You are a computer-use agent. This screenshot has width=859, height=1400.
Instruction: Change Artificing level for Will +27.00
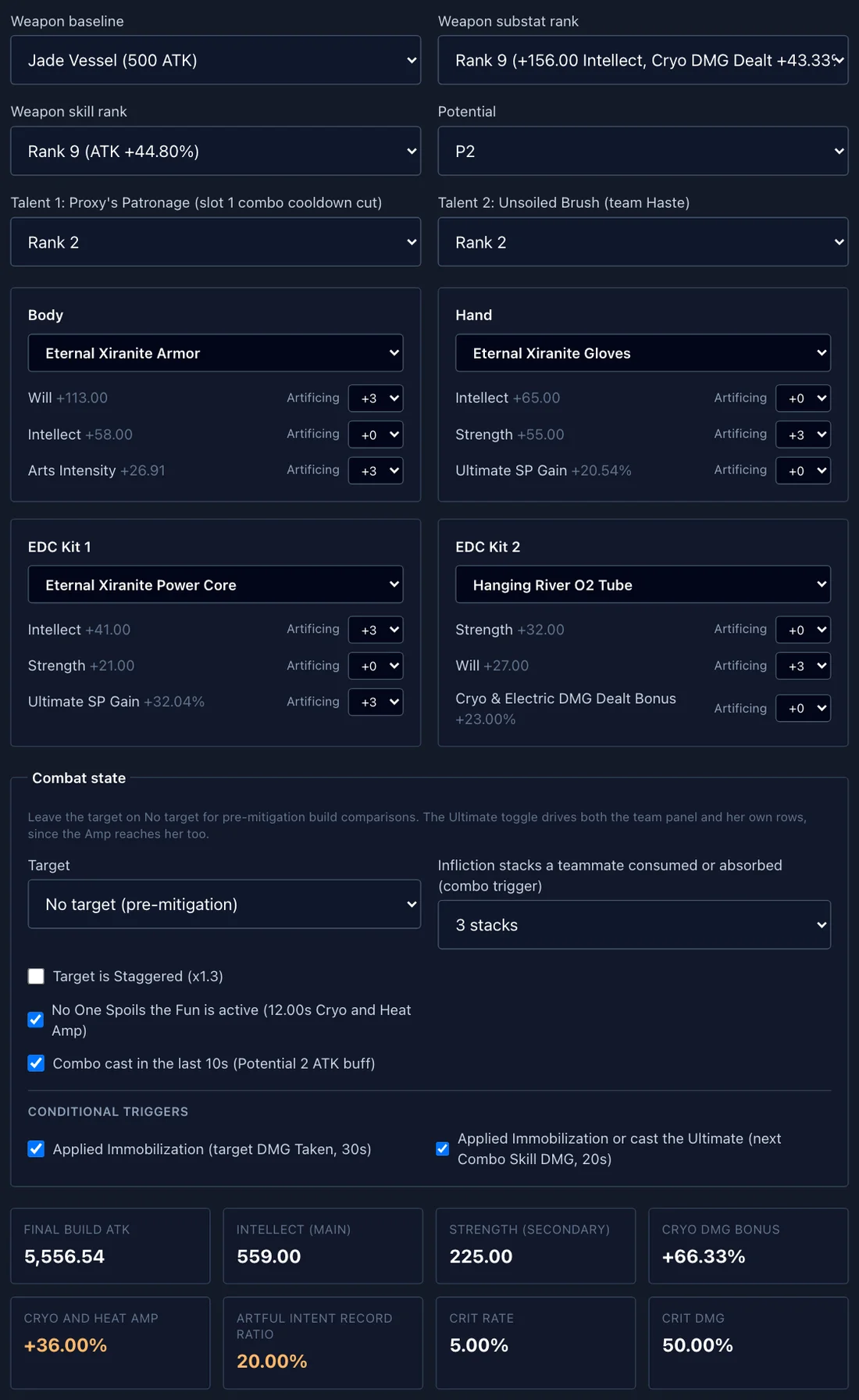tap(803, 666)
